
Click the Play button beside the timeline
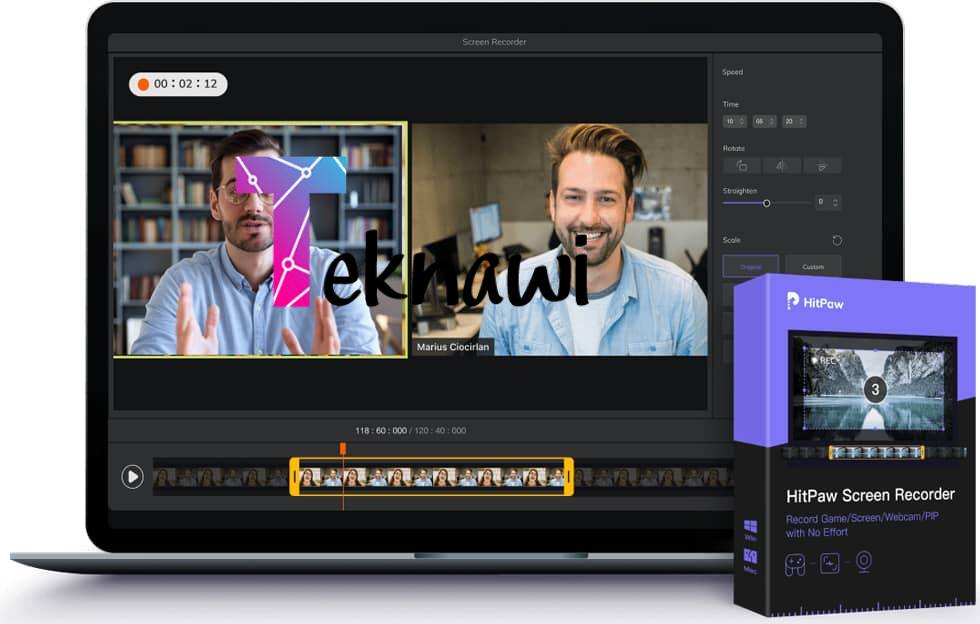pos(132,477)
